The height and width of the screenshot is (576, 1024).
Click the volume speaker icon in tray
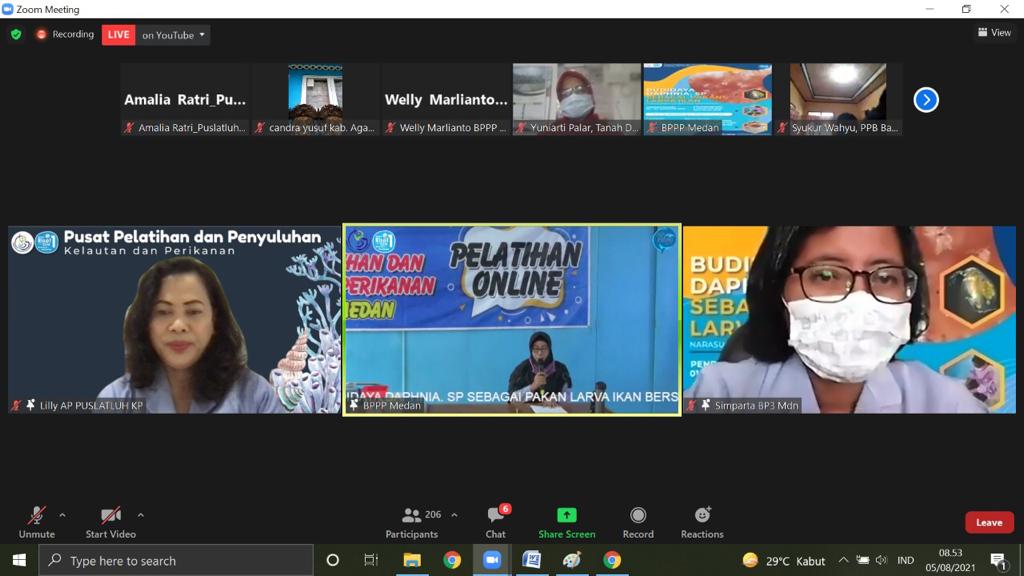tap(882, 560)
